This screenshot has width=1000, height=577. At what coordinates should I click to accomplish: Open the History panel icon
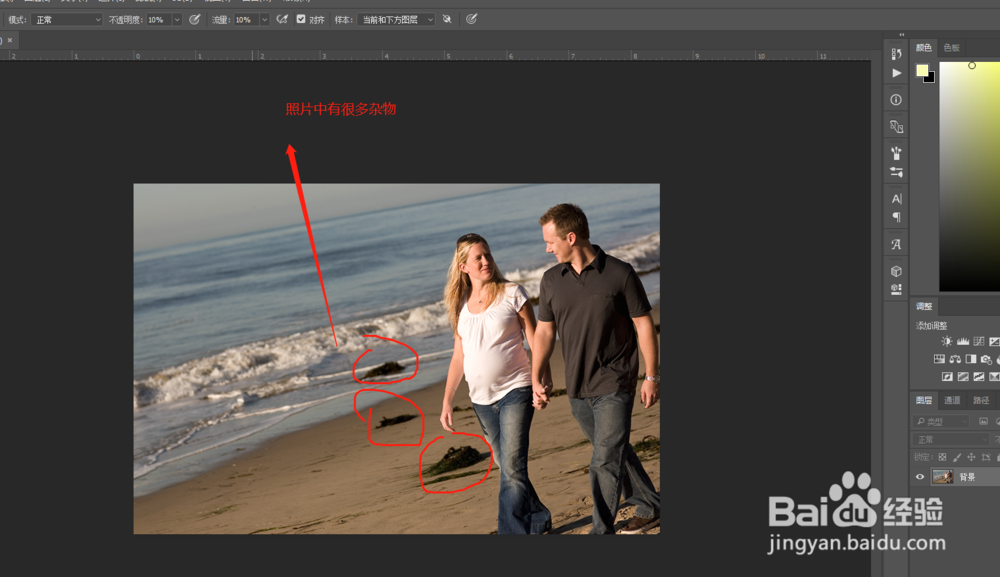point(896,54)
